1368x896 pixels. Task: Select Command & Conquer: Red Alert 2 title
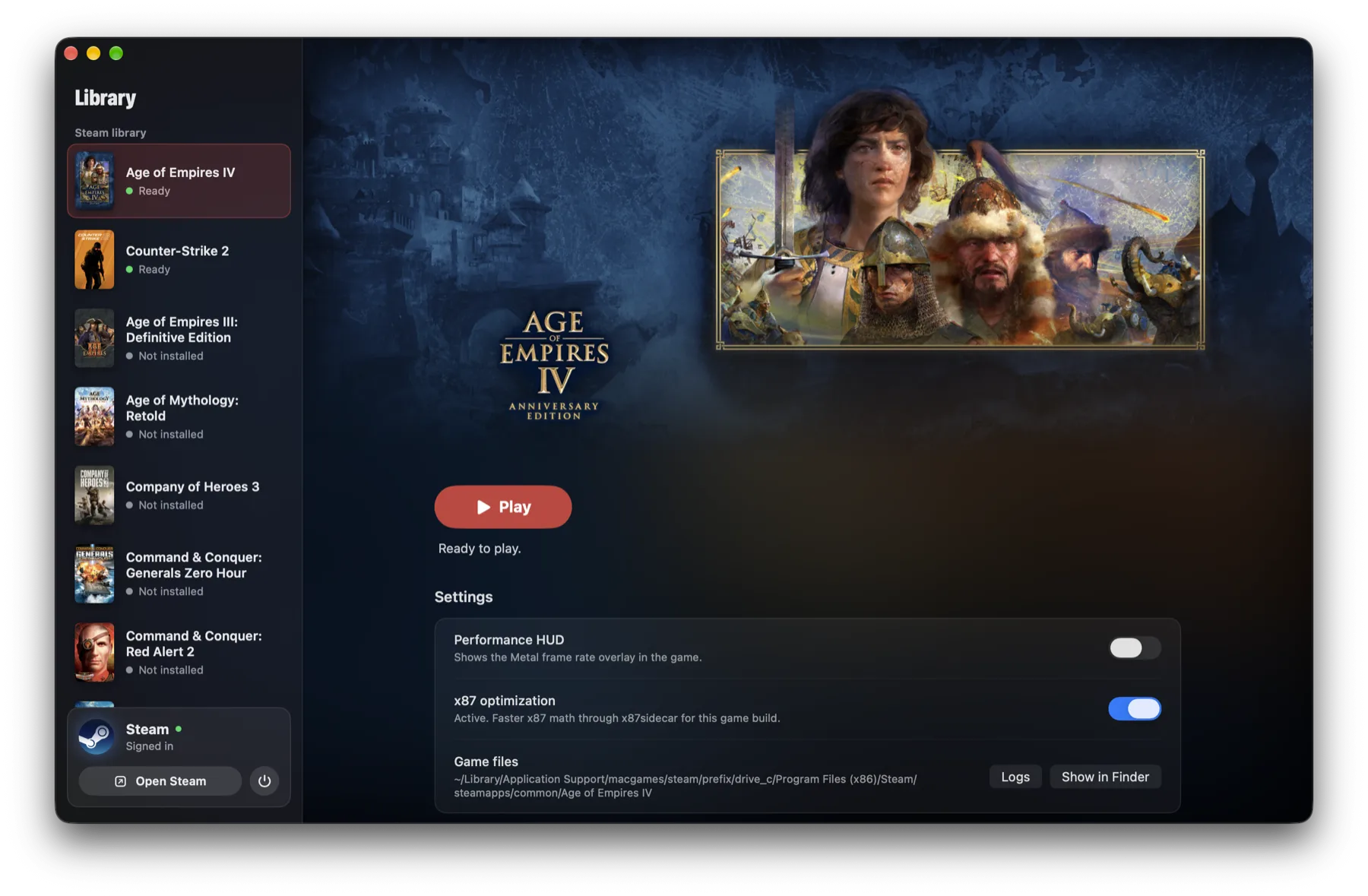click(x=194, y=644)
